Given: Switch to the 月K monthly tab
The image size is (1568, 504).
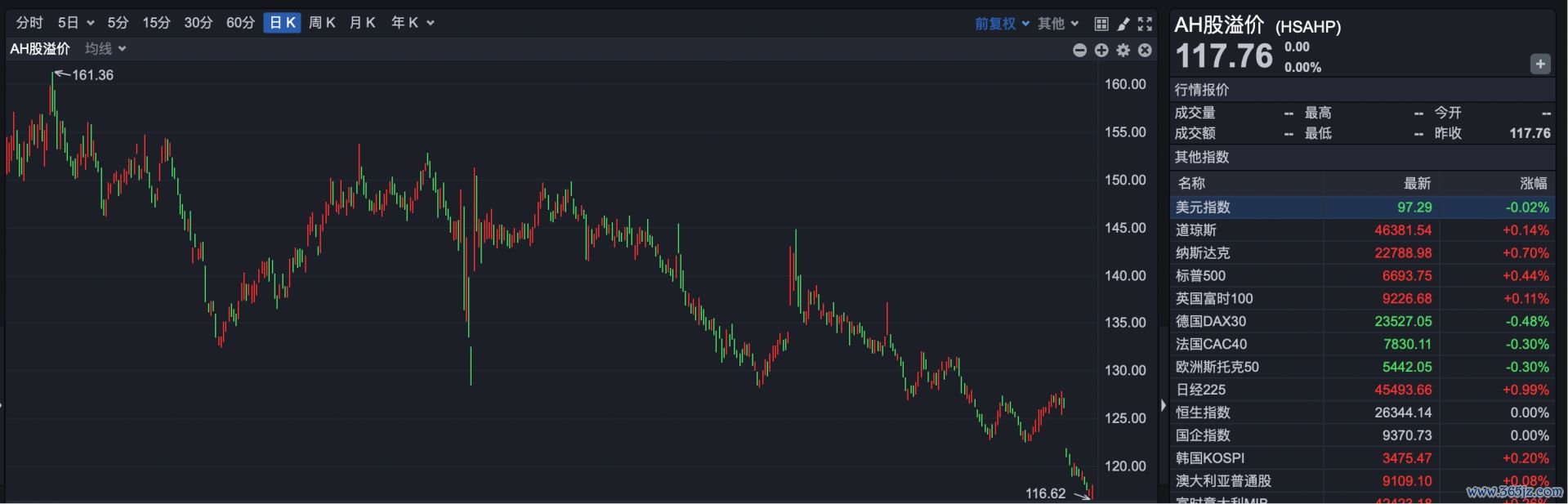Looking at the screenshot, I should 362,23.
